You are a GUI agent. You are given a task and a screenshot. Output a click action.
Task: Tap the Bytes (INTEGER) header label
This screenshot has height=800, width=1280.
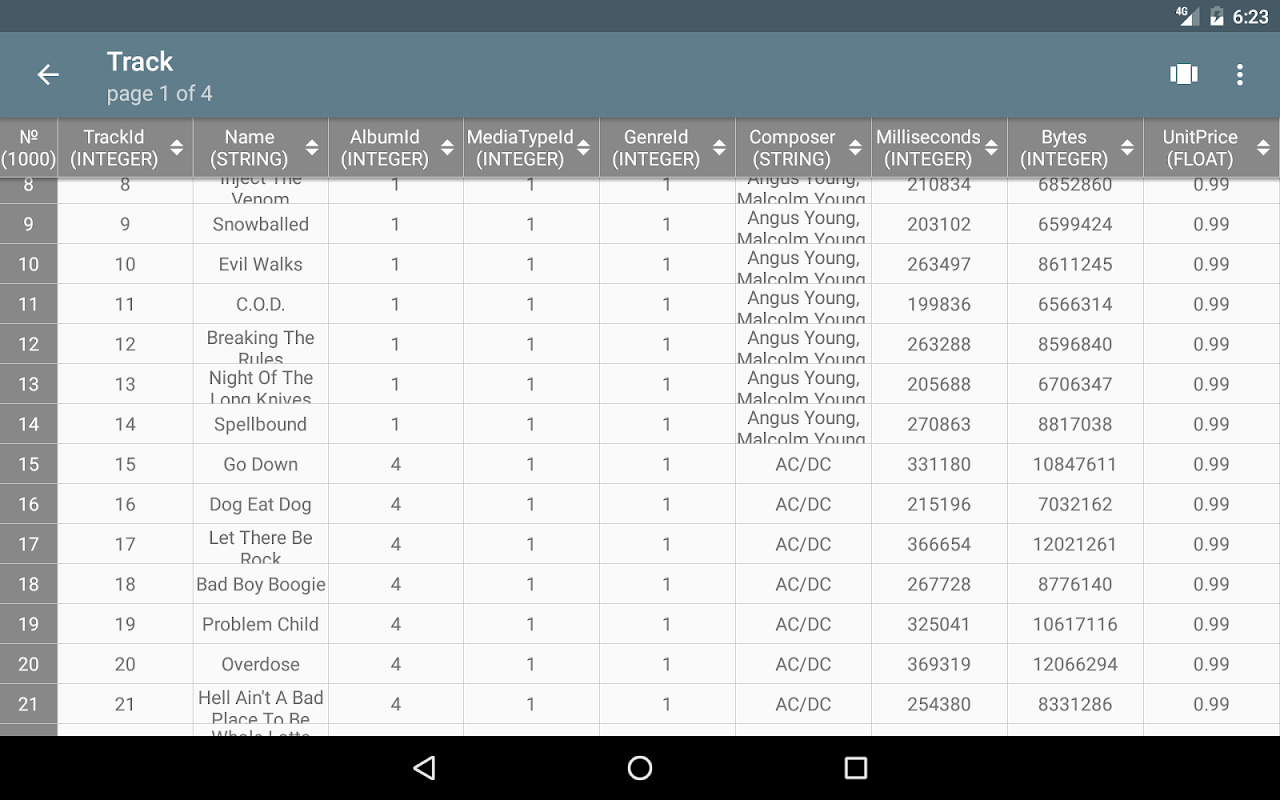coord(1064,148)
